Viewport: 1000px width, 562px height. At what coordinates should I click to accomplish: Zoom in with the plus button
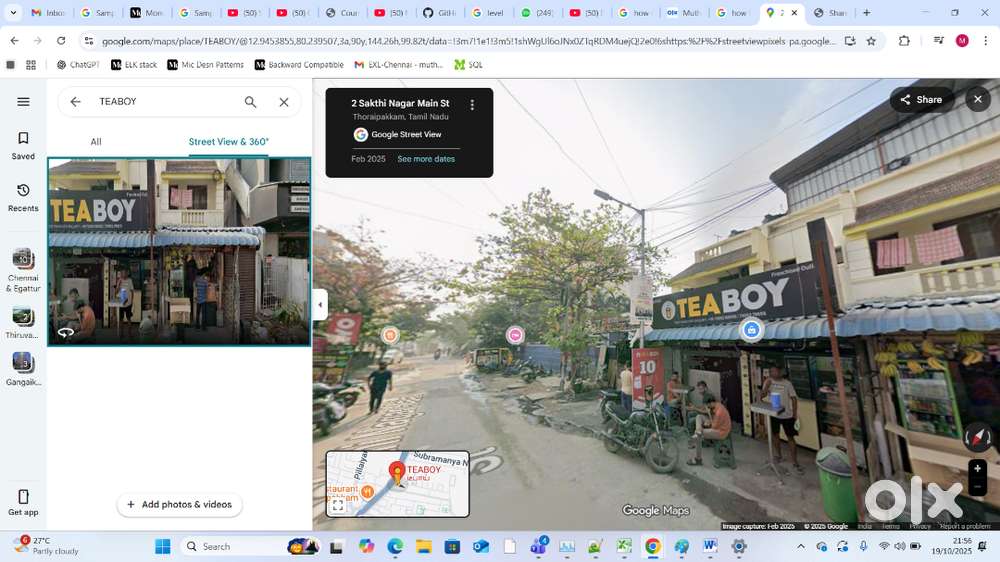pyautogui.click(x=977, y=469)
